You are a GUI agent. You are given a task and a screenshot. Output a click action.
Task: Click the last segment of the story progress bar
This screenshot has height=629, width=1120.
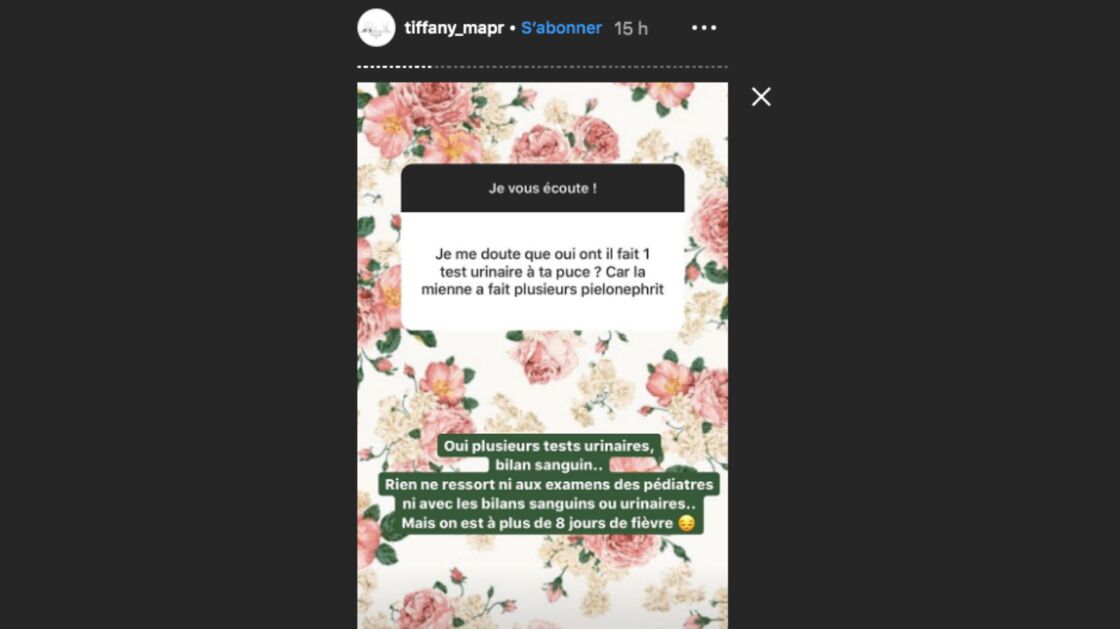[x=725, y=66]
